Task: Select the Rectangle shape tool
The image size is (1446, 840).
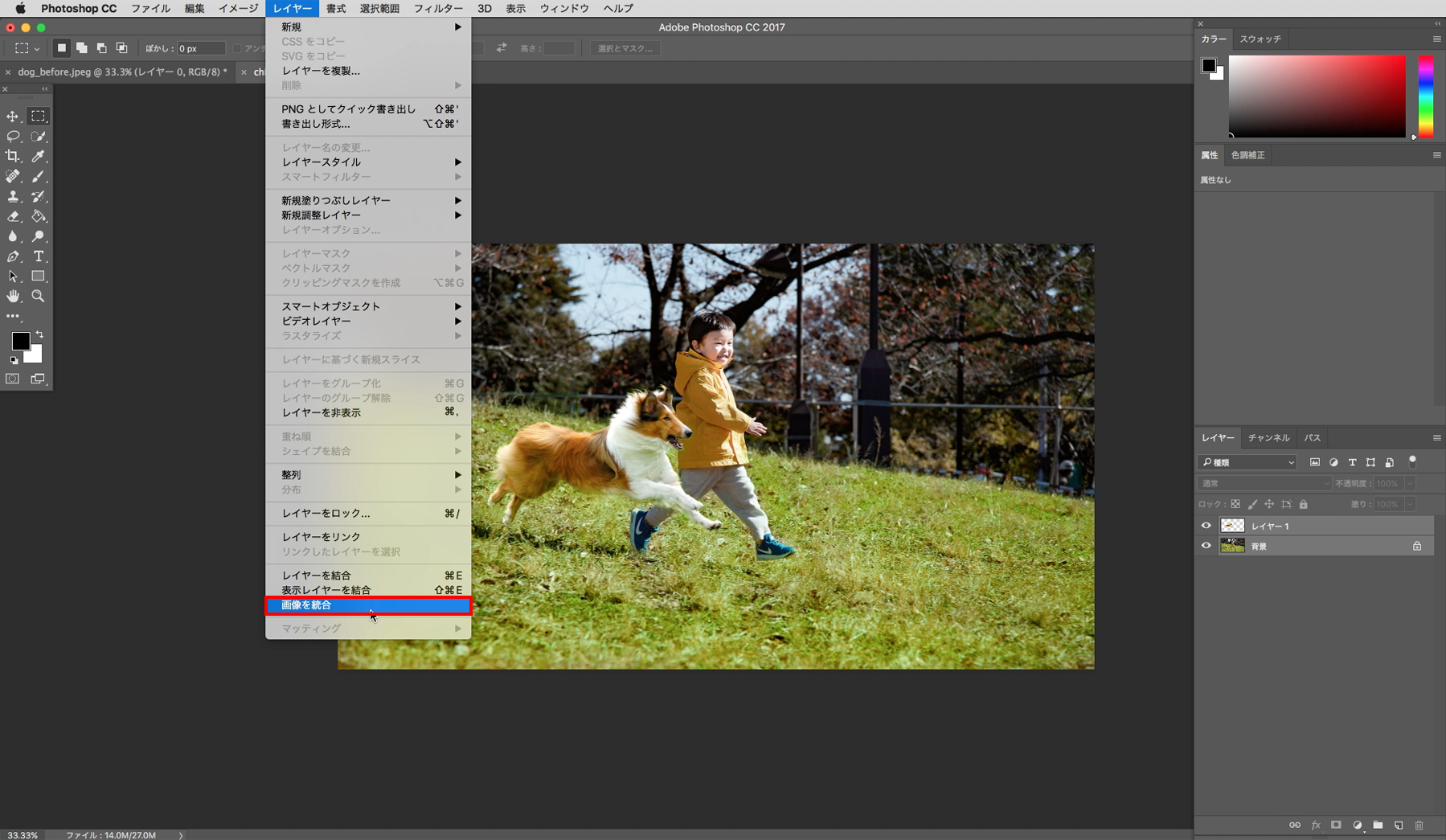Action: (x=38, y=276)
